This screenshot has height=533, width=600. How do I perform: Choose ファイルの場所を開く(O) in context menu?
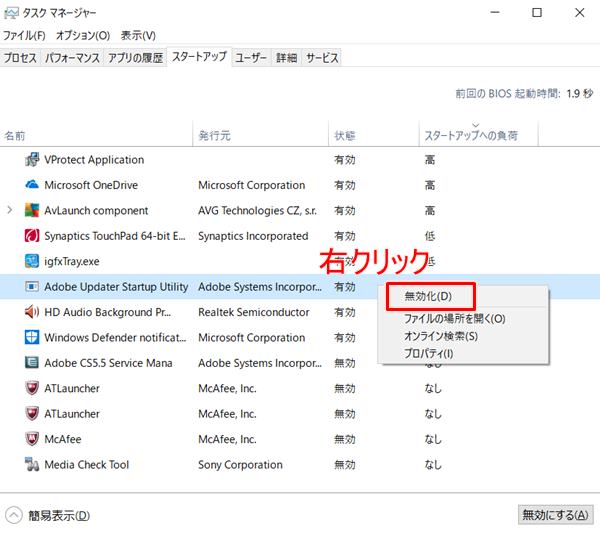click(455, 318)
